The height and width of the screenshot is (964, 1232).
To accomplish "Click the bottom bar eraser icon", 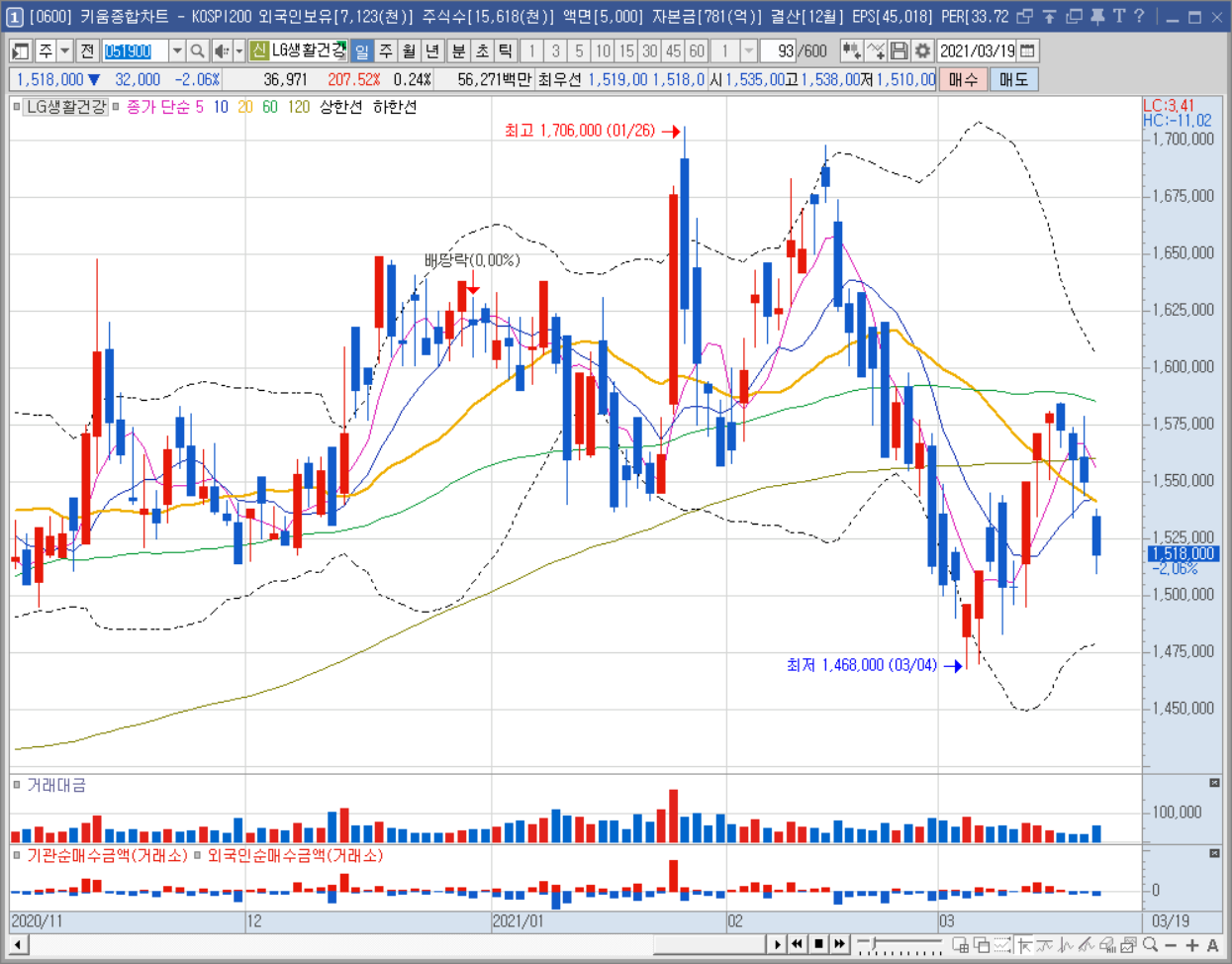I will (1108, 945).
